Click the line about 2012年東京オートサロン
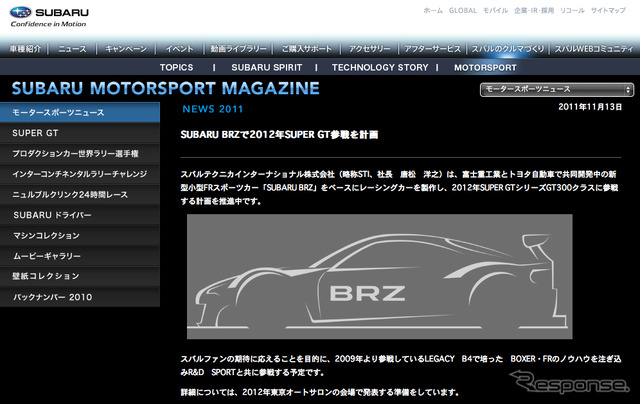Screen dimensions: 640x404 point(320,392)
